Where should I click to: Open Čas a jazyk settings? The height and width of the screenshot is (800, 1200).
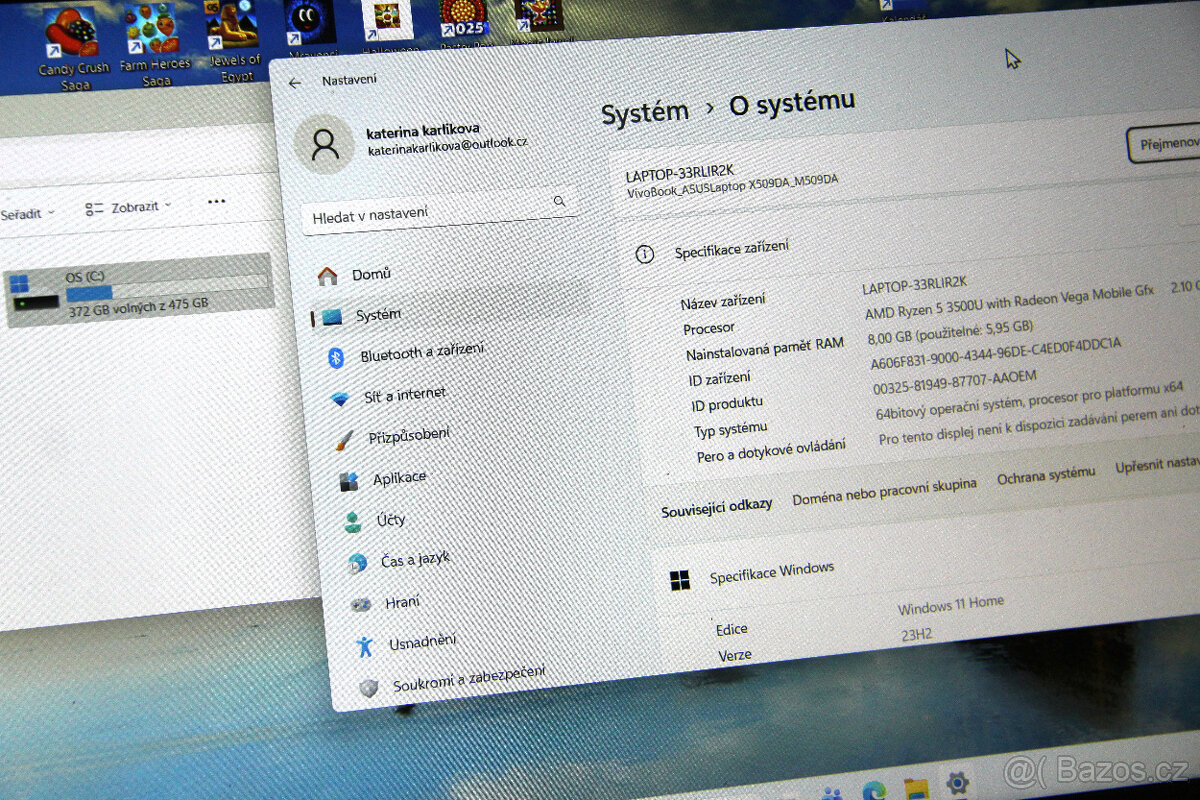point(414,560)
